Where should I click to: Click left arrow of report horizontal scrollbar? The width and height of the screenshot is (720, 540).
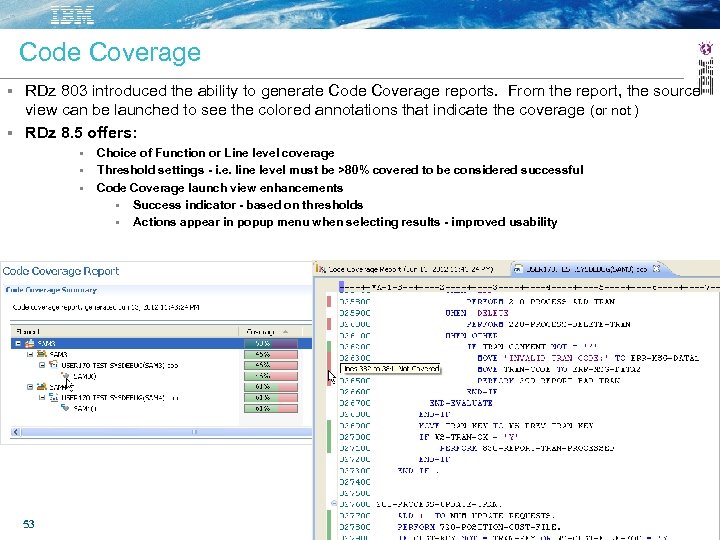coord(16,432)
